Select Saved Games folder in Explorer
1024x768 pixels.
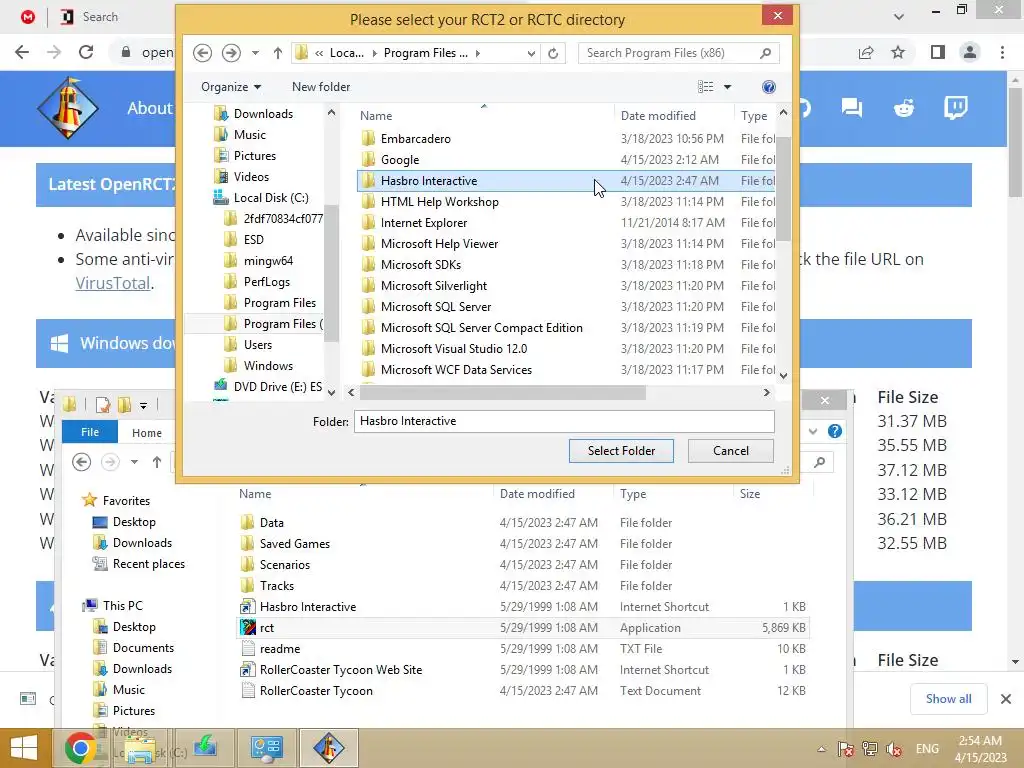coord(295,543)
